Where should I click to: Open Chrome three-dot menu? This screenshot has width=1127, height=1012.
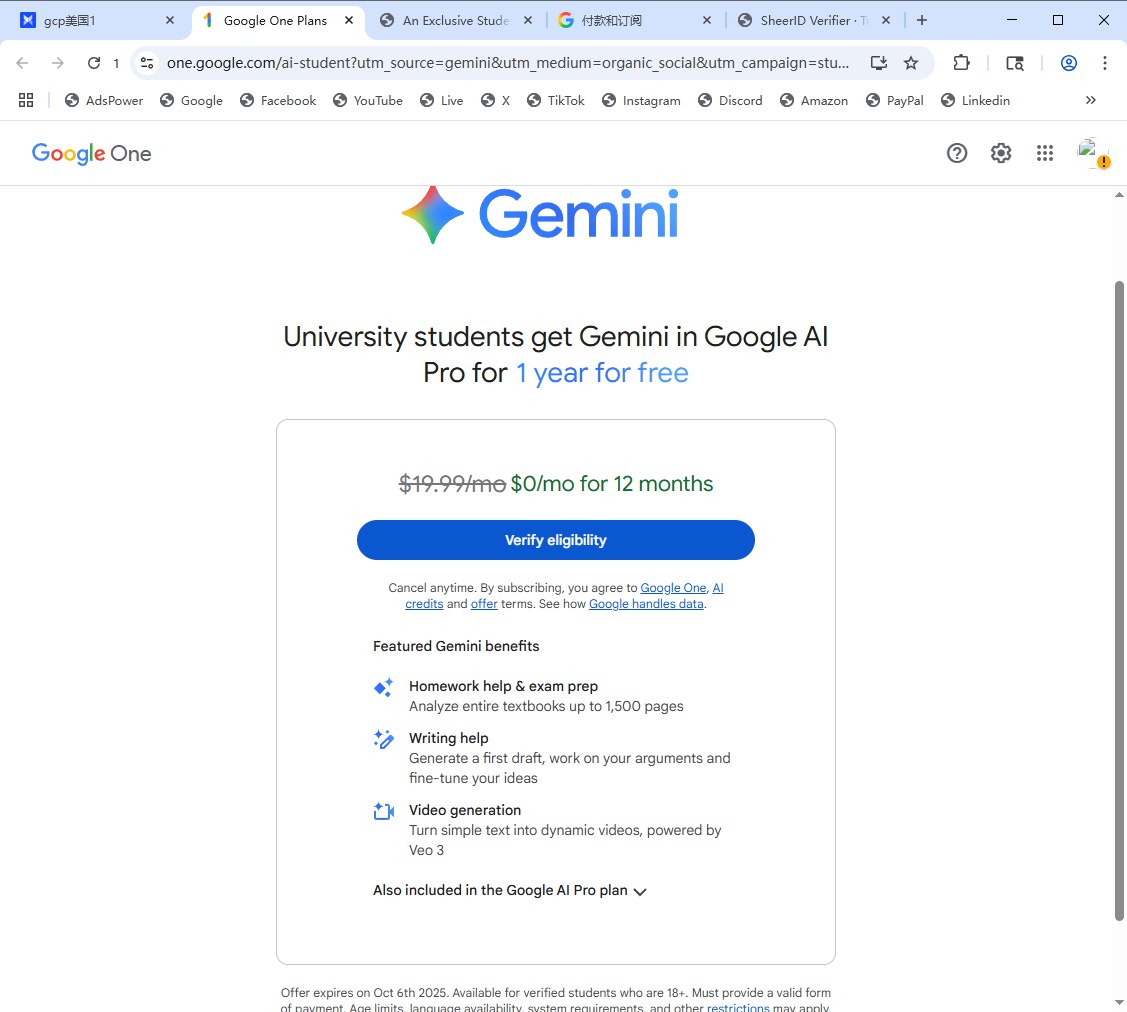(x=1105, y=63)
